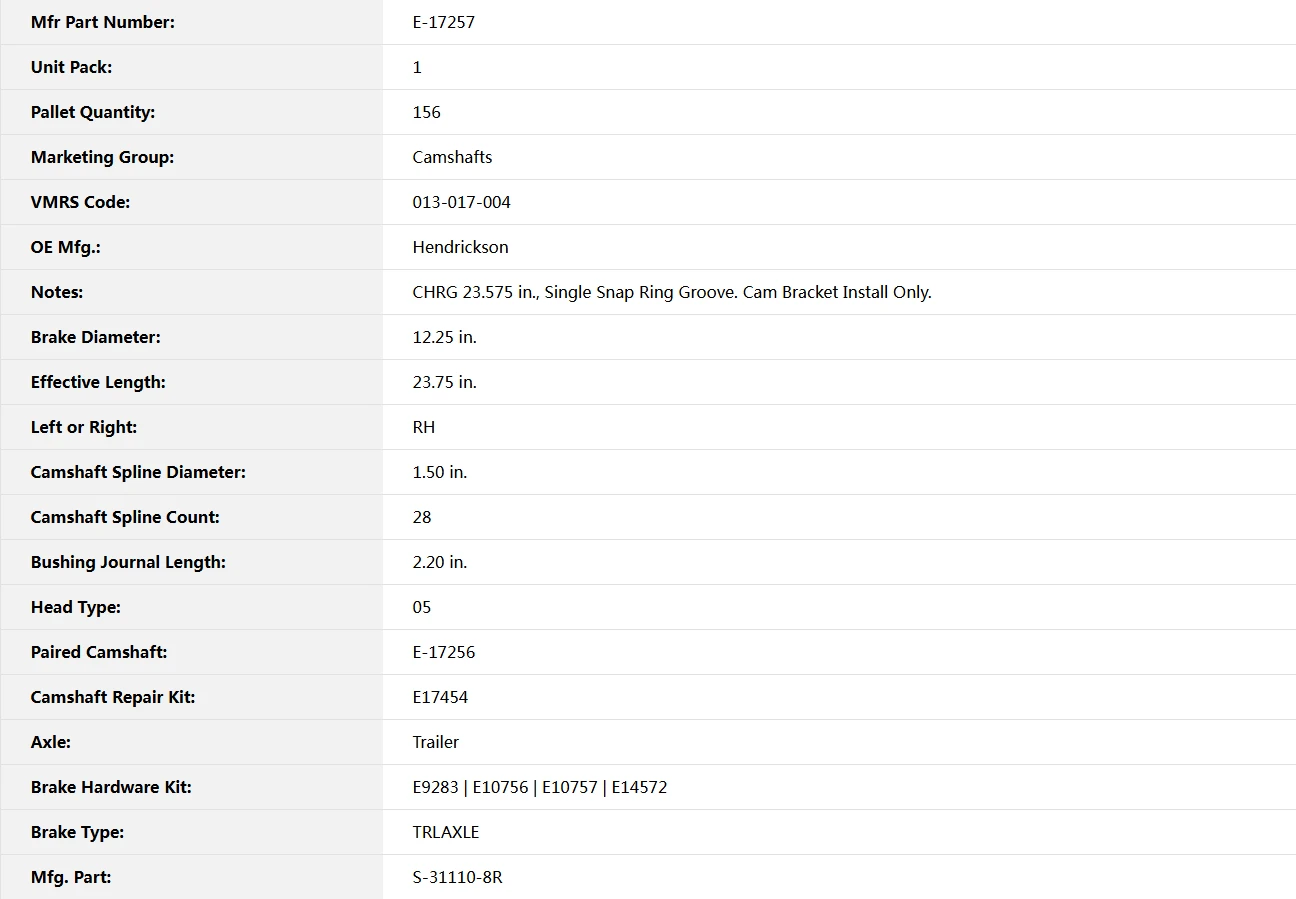Select the Camshaft Spline Diameter label
Viewport: 1296px width, 899px height.
pyautogui.click(x=138, y=472)
